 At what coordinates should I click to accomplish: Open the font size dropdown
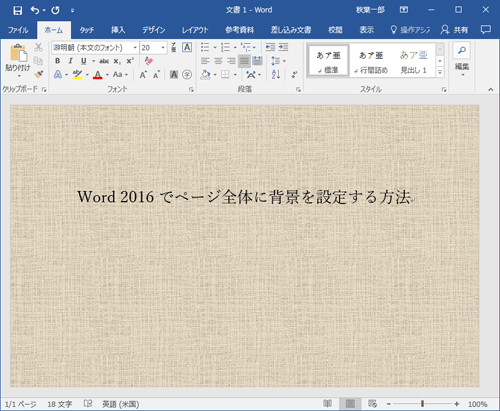tap(163, 48)
